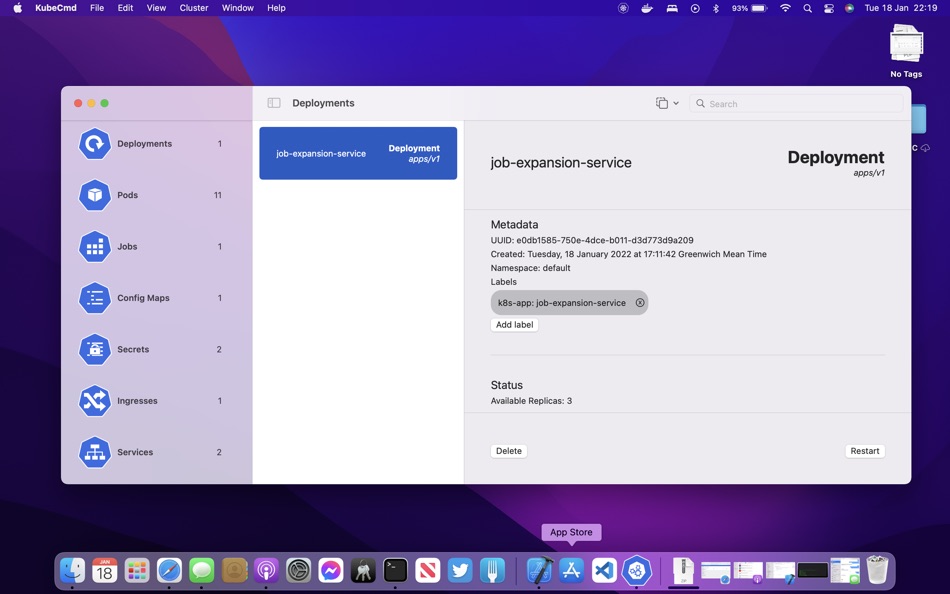950x594 pixels.
Task: Open the Services section in sidebar
Action: (150, 452)
